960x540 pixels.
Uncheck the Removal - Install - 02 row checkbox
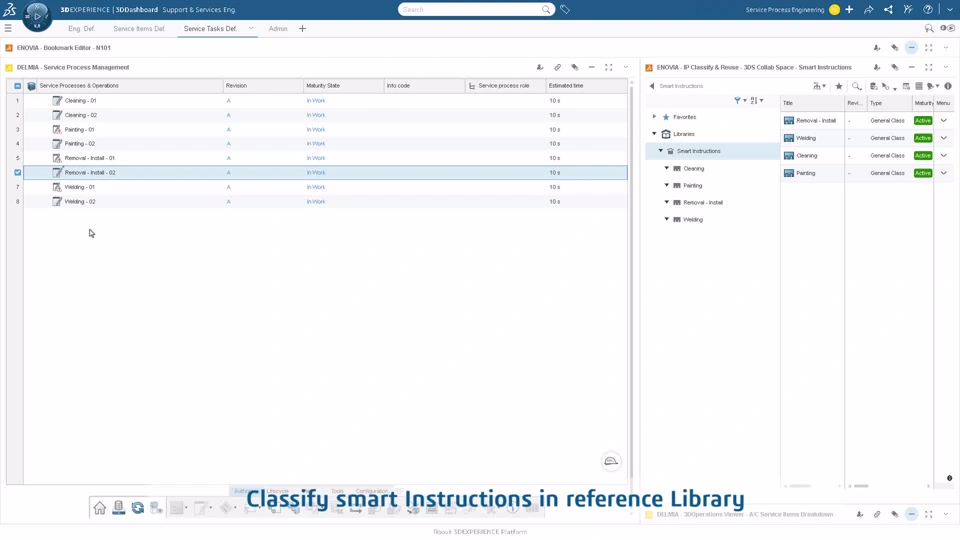[x=18, y=173]
